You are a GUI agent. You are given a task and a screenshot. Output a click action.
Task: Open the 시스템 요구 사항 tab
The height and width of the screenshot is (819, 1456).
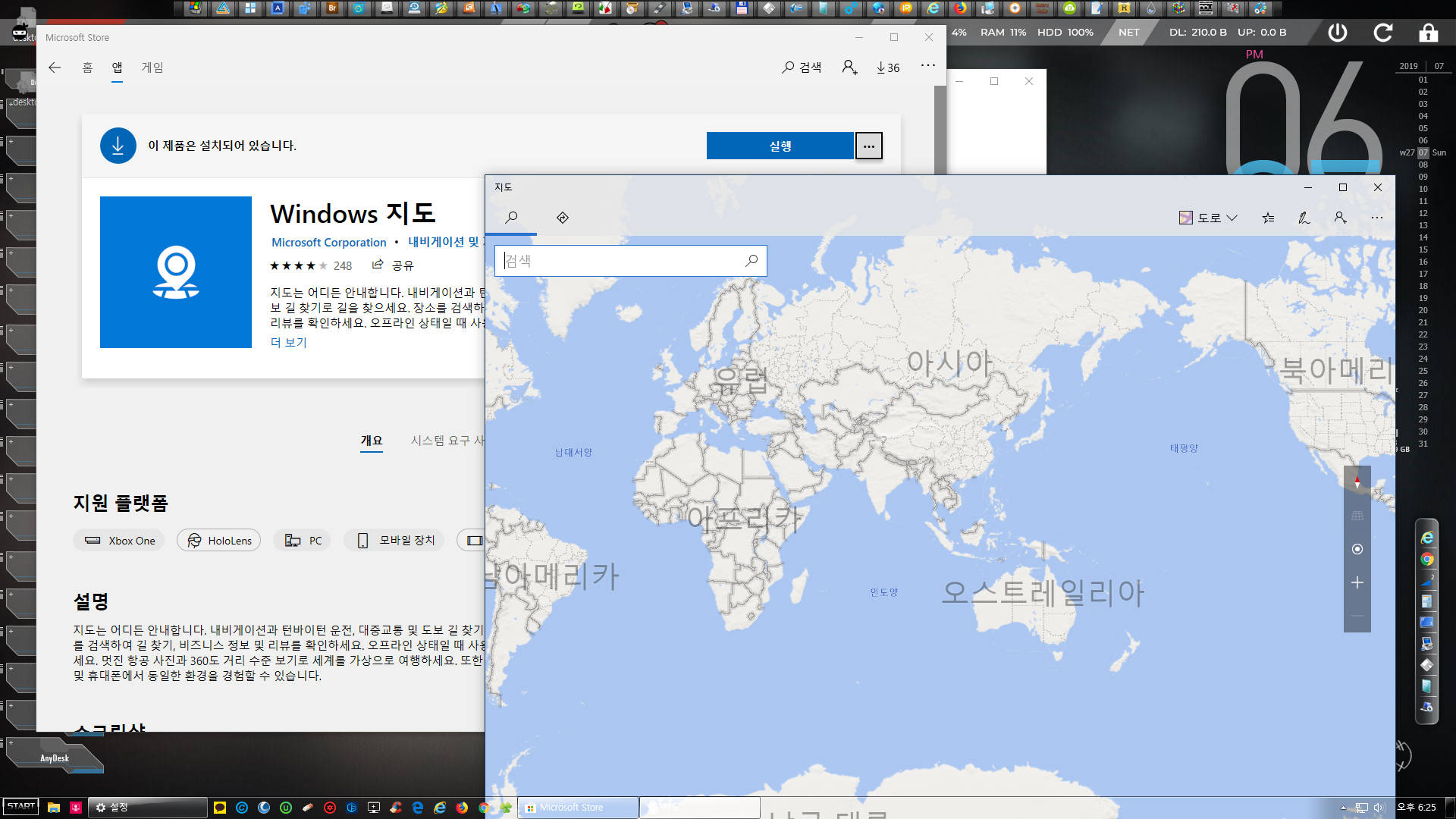[x=447, y=441]
